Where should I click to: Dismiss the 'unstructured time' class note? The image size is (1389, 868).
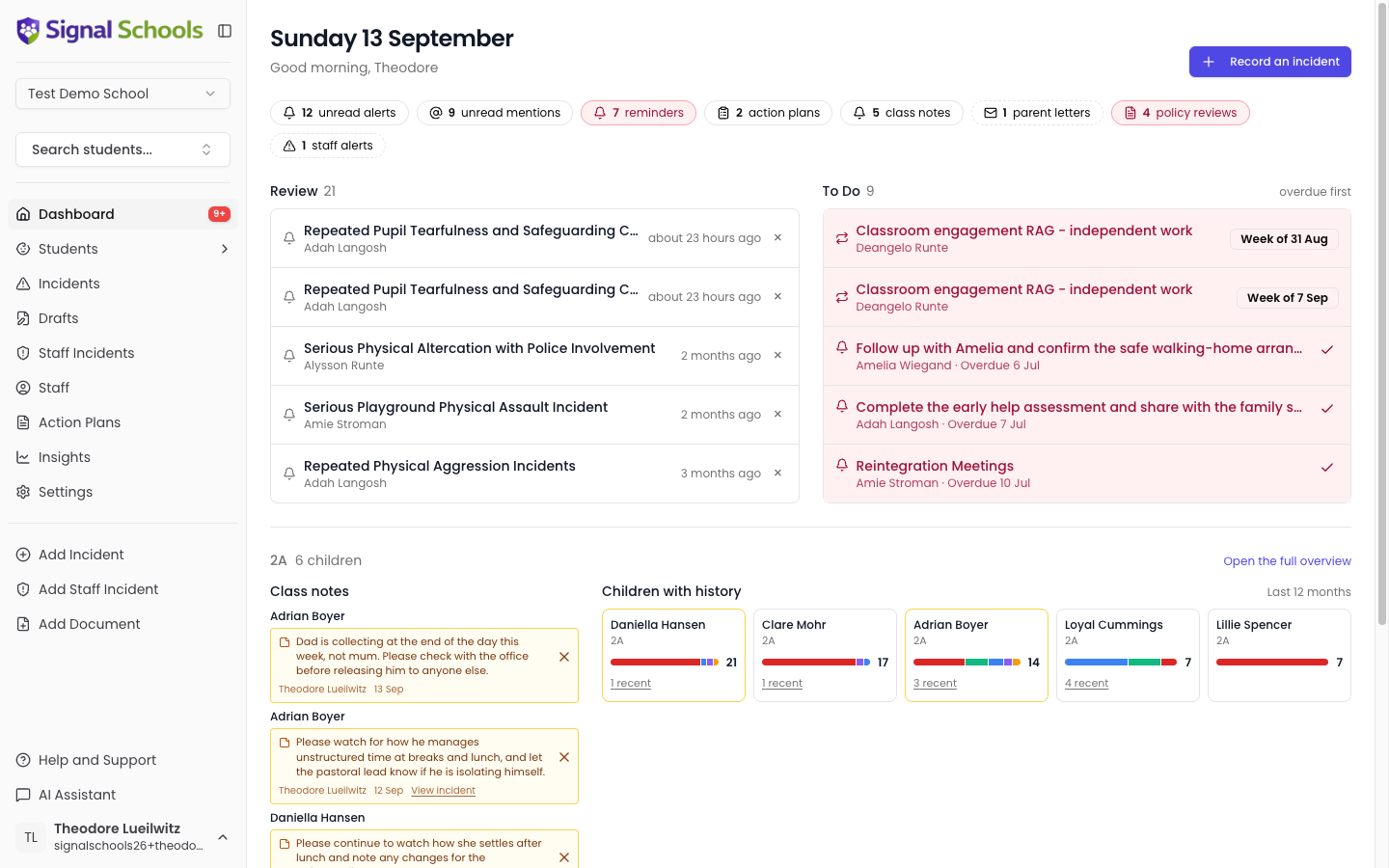(x=564, y=757)
